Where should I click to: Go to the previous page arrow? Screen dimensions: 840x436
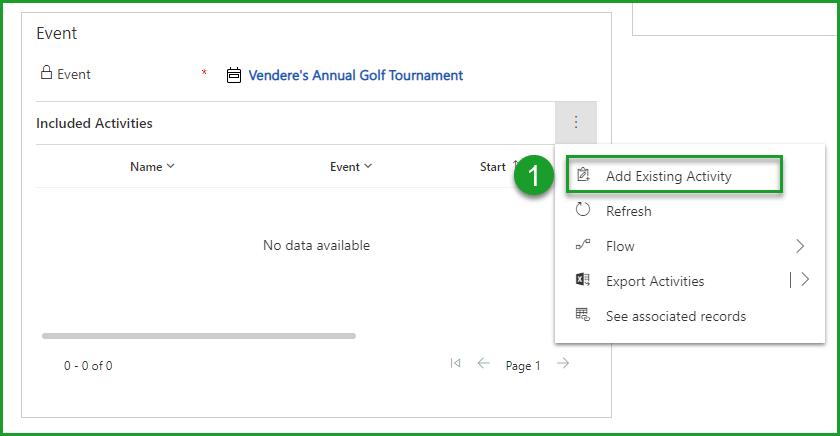click(484, 364)
